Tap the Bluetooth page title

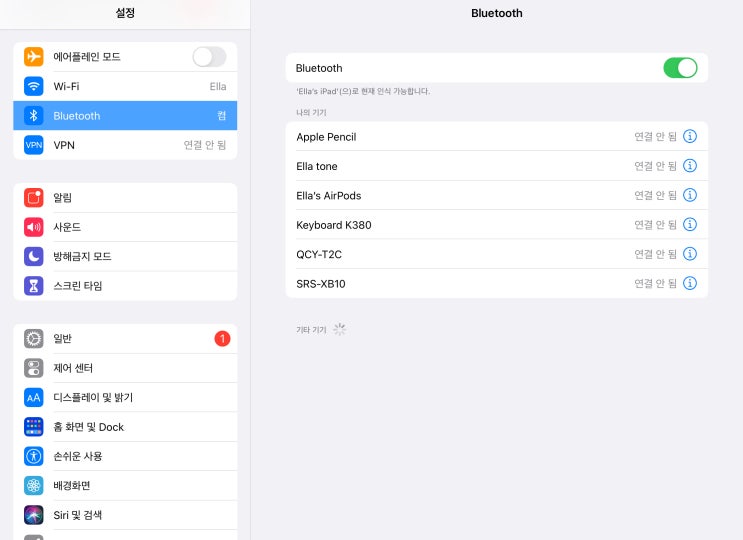click(x=497, y=13)
